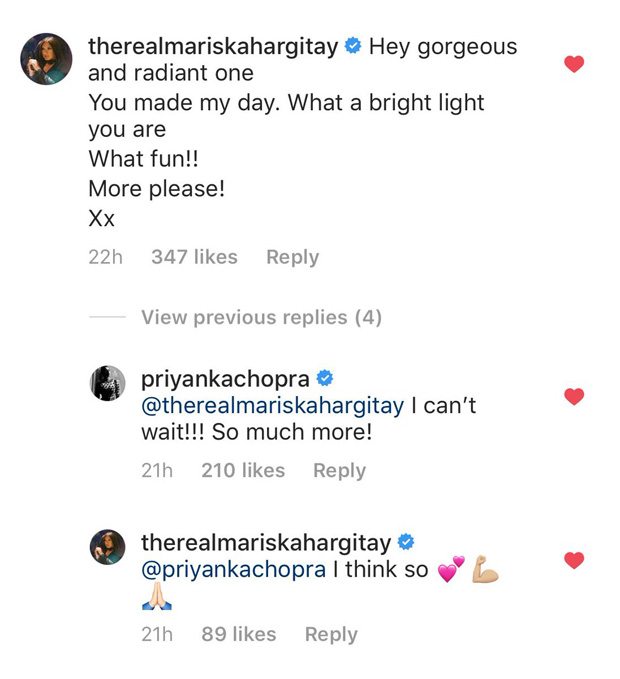This screenshot has height=679, width=620.
Task: View the 89 likes list
Action: (238, 634)
